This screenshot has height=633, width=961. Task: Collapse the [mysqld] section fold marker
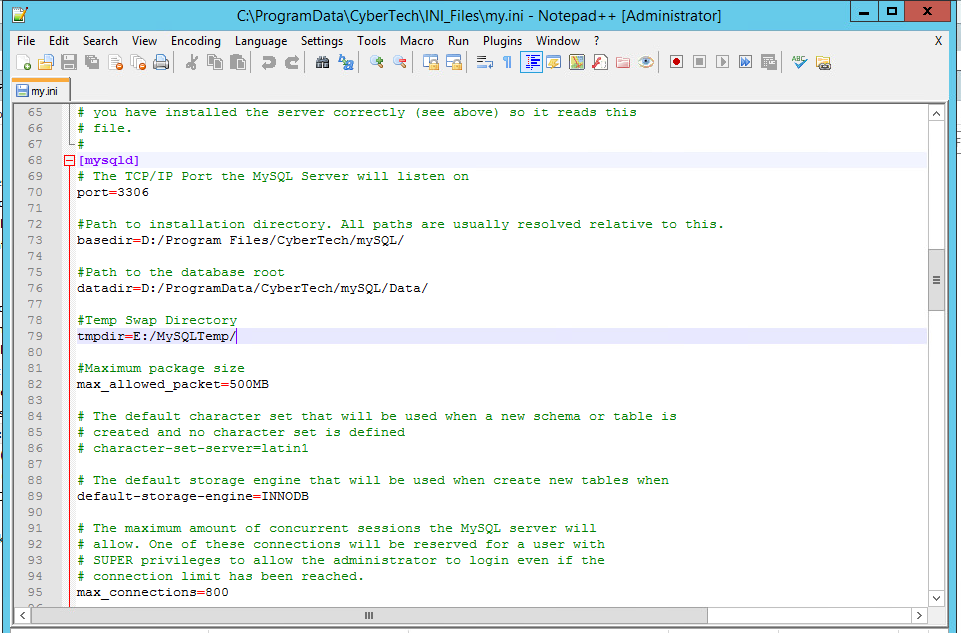click(69, 161)
